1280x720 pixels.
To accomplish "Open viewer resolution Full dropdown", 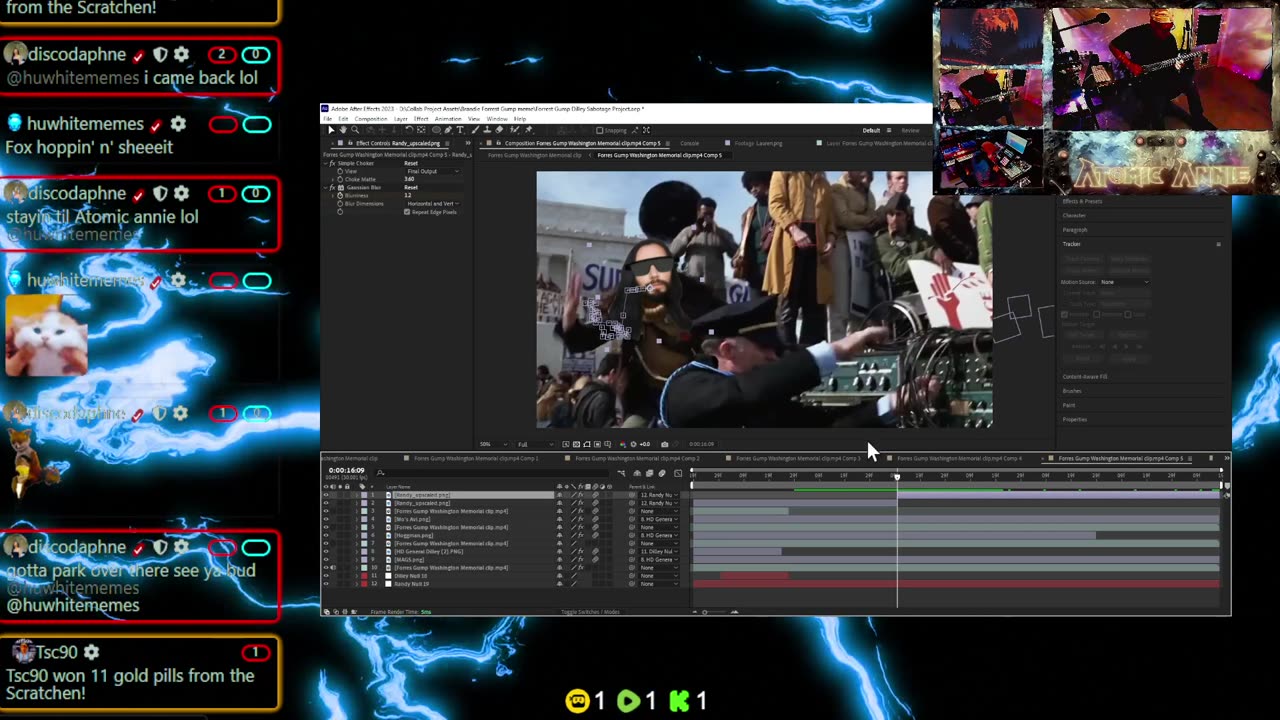I will [536, 444].
